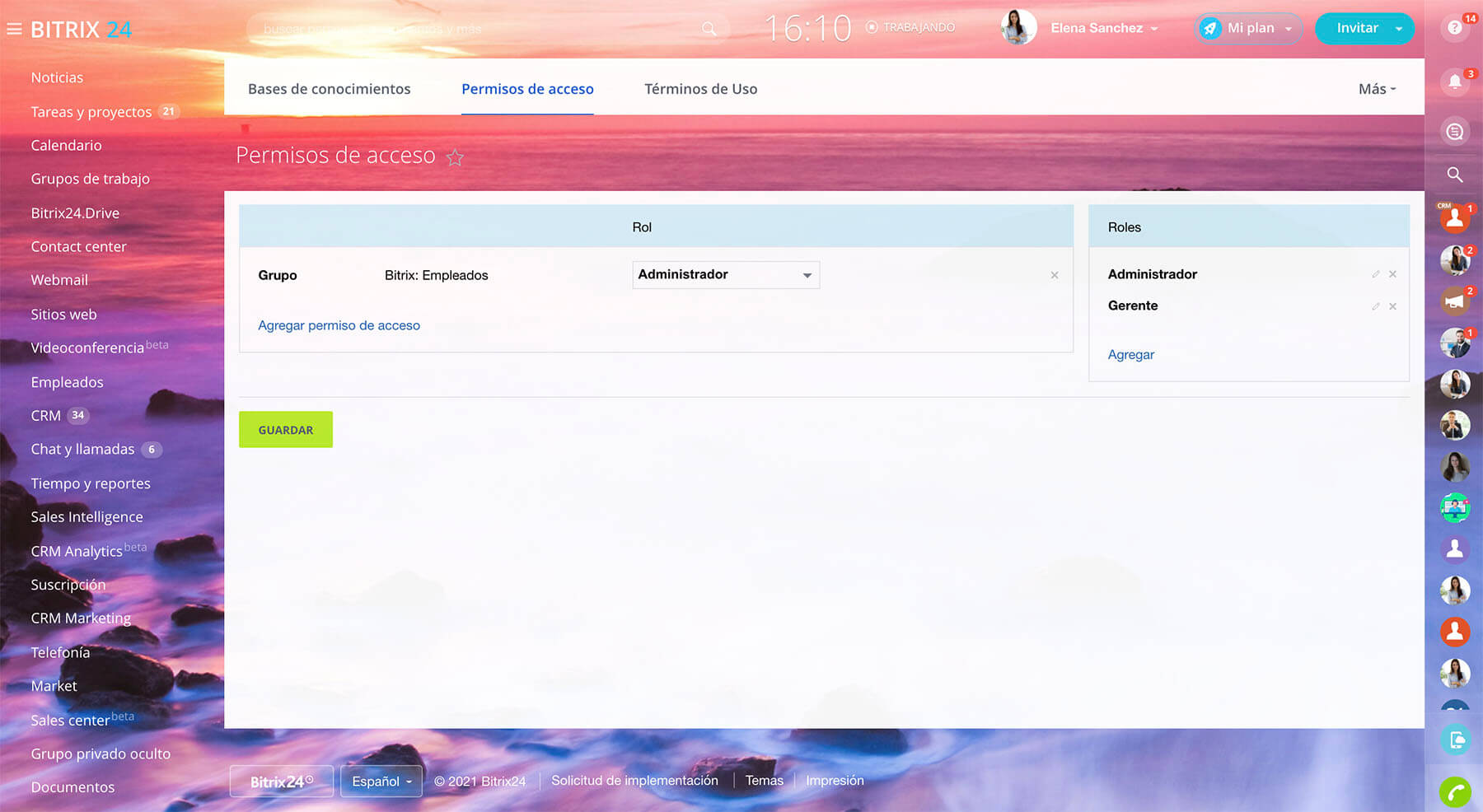The height and width of the screenshot is (812, 1483).
Task: Open Elena Sanchez user menu
Action: [1104, 28]
